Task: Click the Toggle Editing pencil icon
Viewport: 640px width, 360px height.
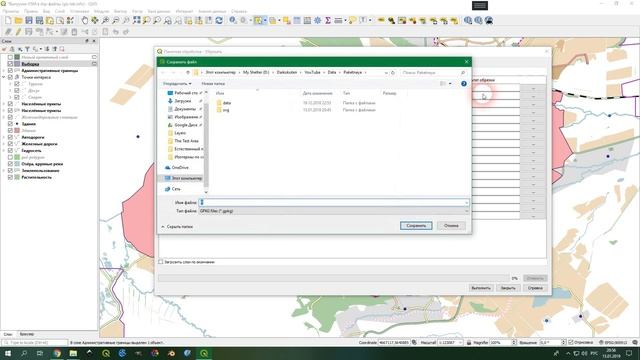Action: [x=18, y=31]
